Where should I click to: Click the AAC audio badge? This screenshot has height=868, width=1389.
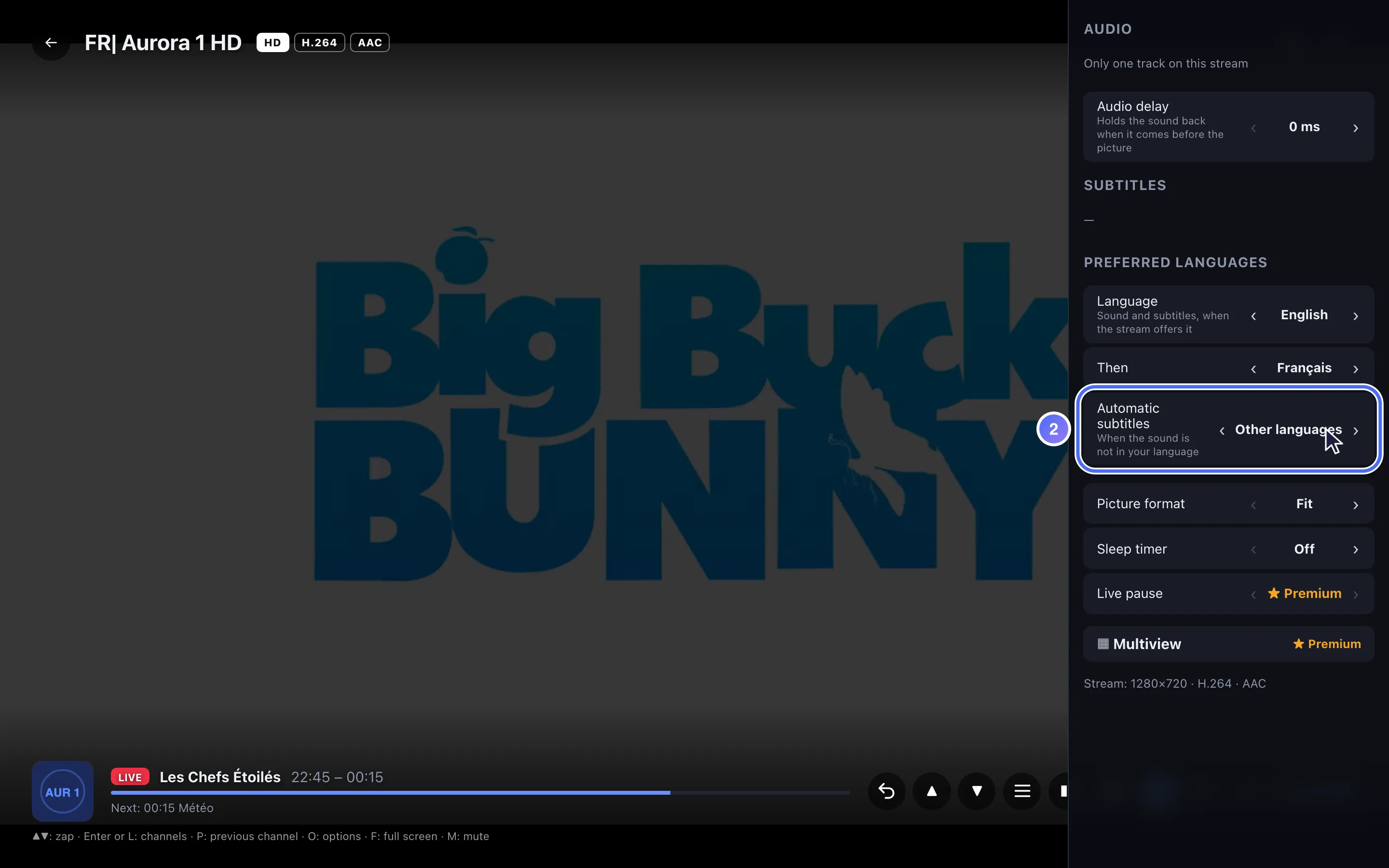coord(369,42)
